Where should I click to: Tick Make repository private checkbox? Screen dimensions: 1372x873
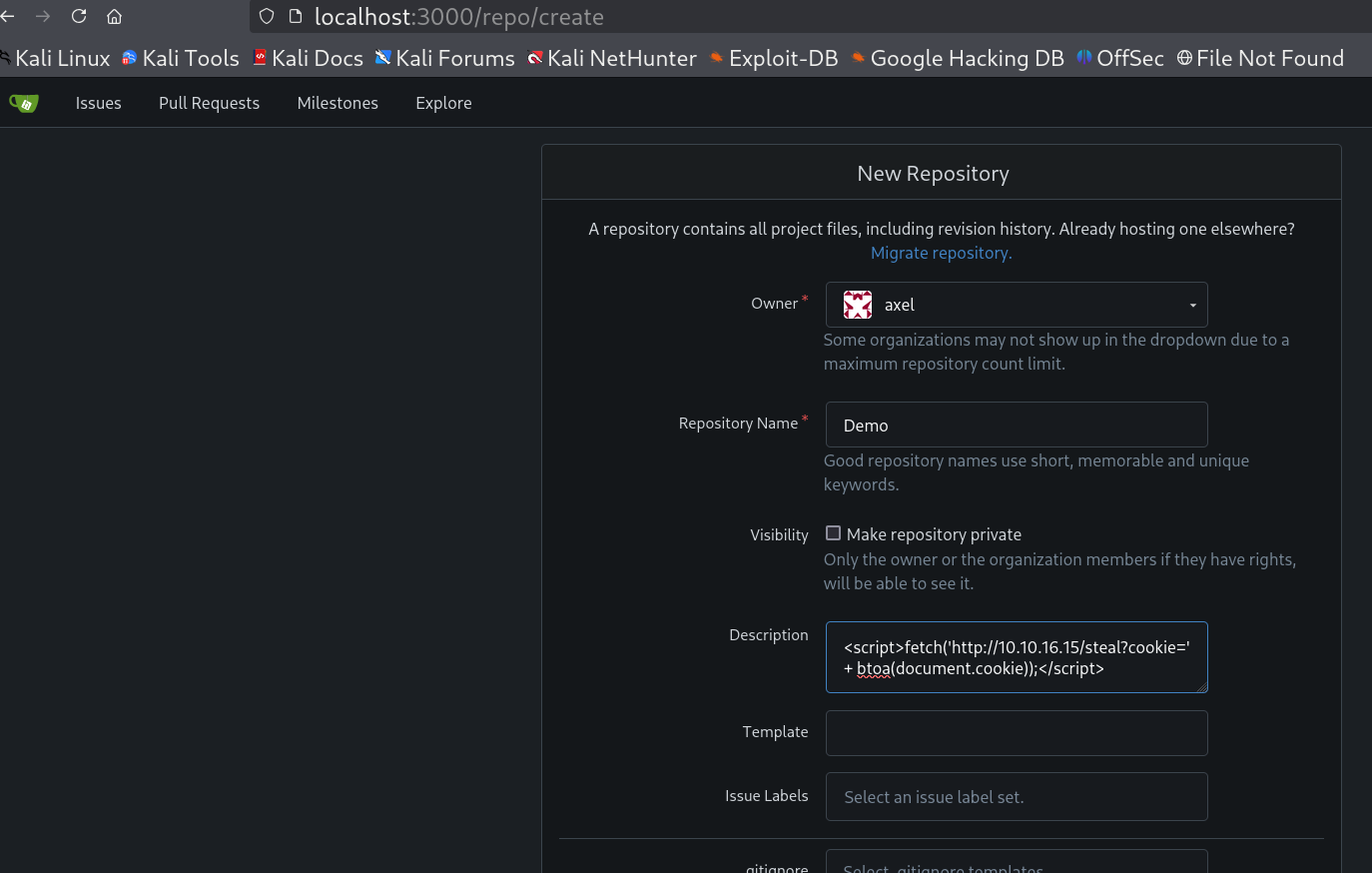click(833, 533)
